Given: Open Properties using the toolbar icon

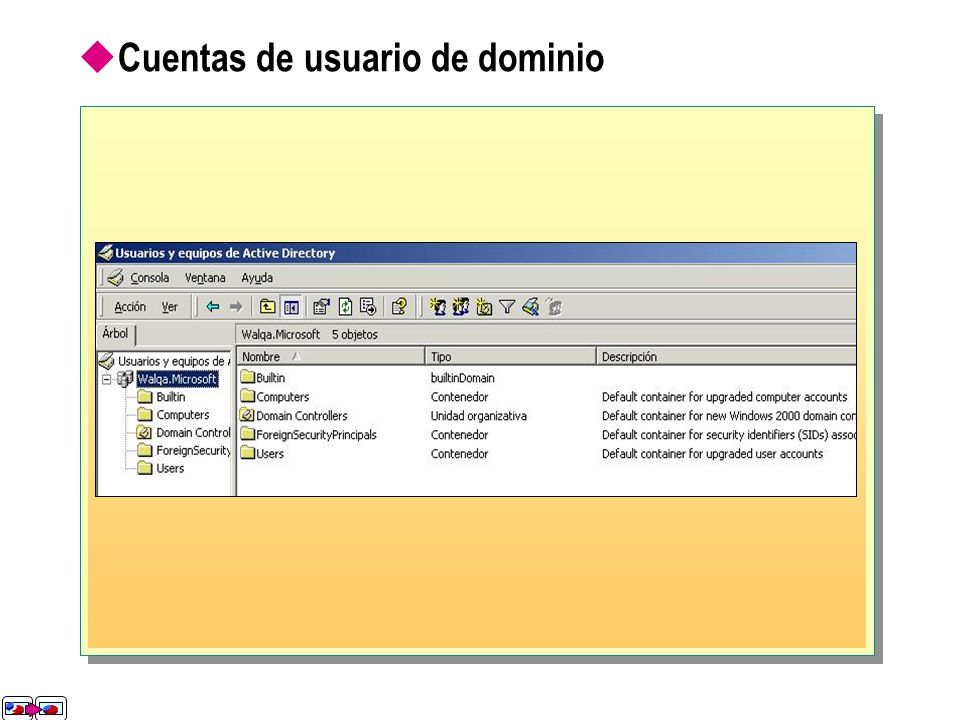Looking at the screenshot, I should [x=321, y=307].
